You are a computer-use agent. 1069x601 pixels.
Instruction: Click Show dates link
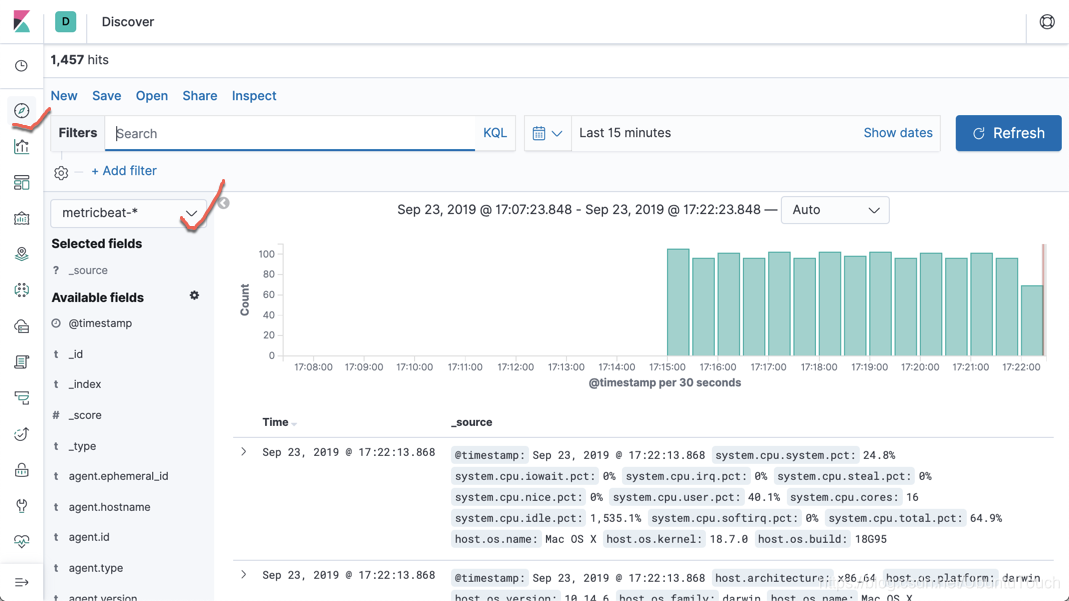pyautogui.click(x=898, y=133)
